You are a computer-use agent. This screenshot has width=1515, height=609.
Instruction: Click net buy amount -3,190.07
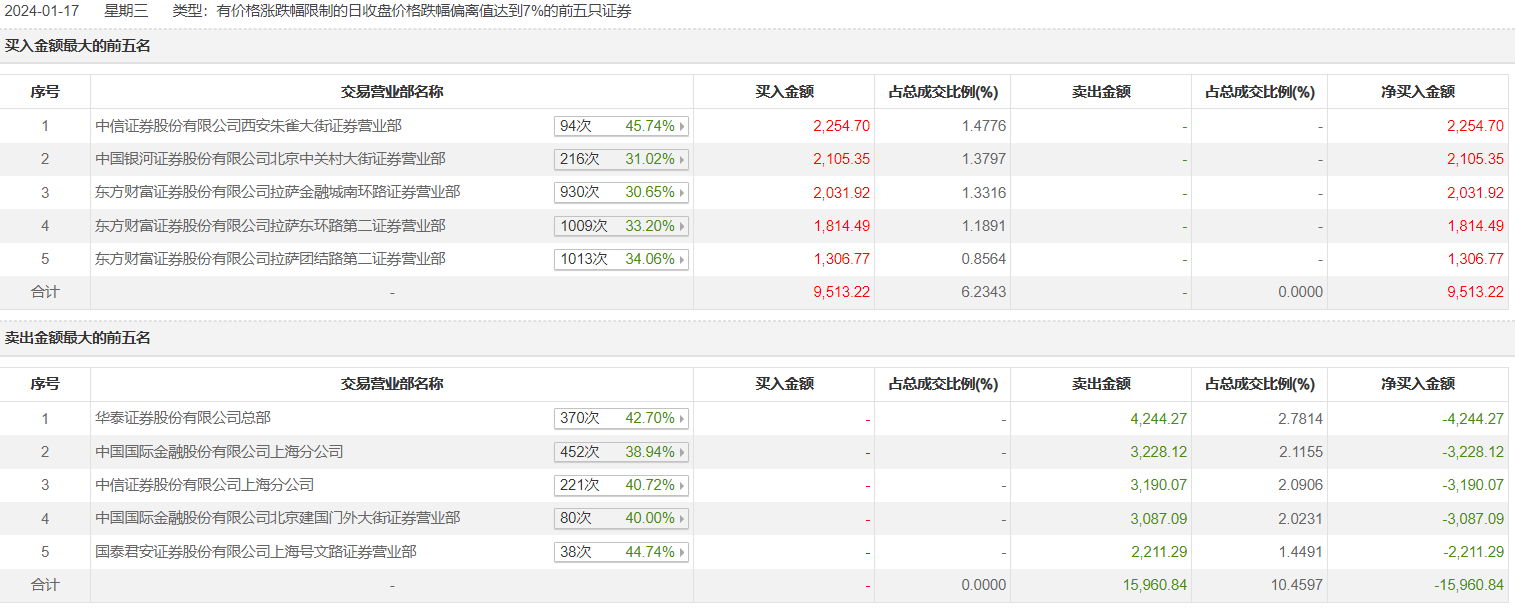tap(1472, 485)
